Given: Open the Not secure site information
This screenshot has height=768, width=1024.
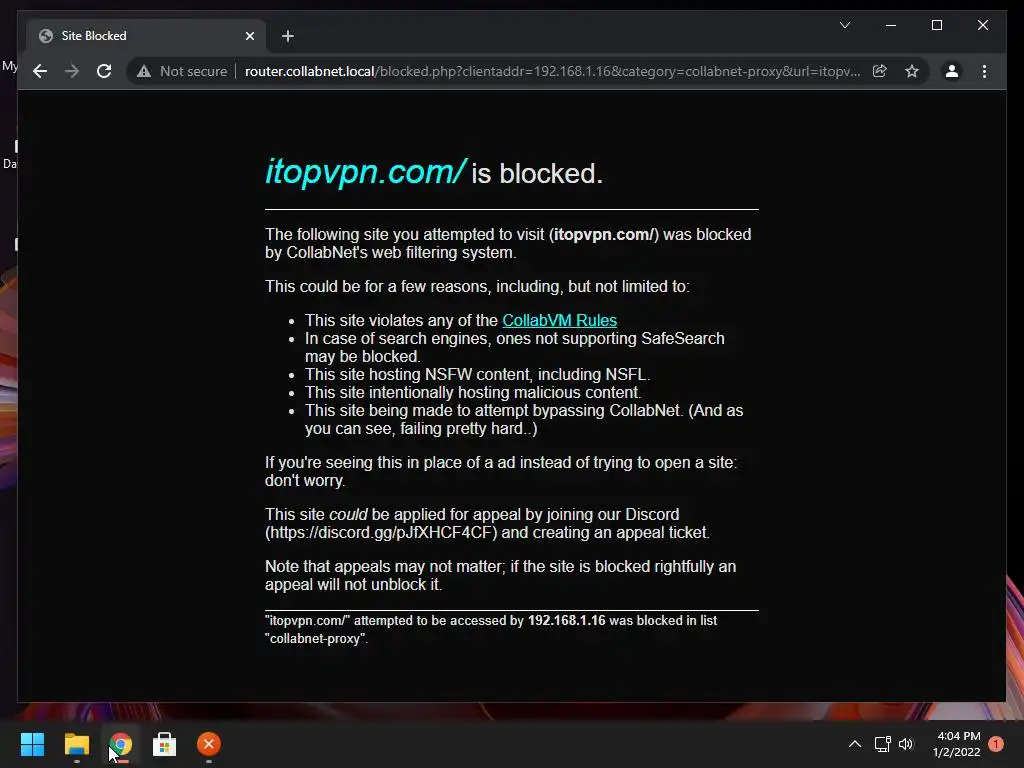Looking at the screenshot, I should (182, 71).
